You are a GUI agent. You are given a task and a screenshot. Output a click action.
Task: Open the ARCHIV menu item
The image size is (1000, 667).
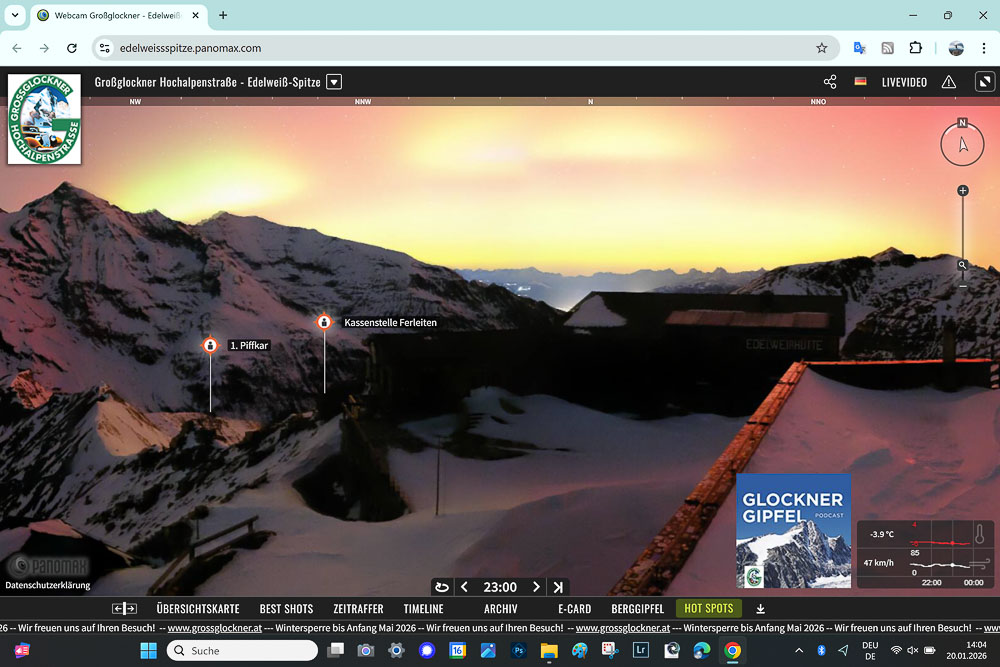[x=500, y=608]
